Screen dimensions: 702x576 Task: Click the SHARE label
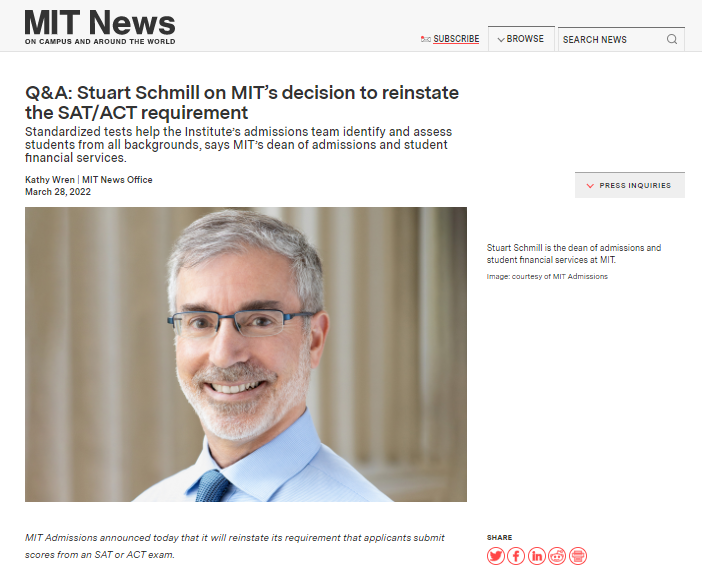499,538
